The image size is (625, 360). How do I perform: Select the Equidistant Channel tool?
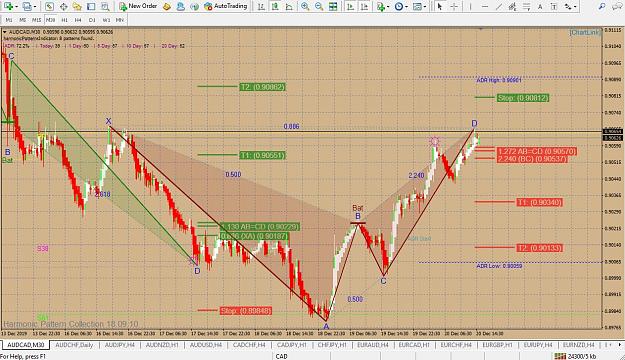coord(513,6)
